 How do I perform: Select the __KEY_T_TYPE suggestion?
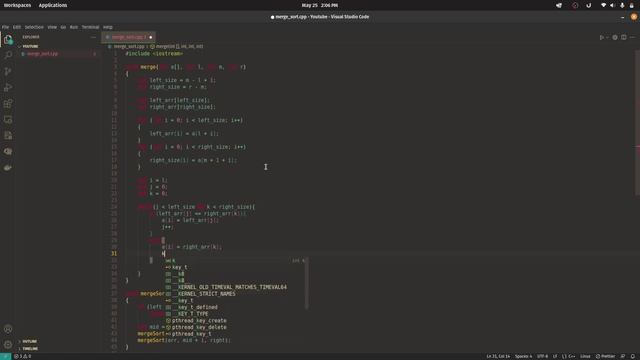click(235, 314)
